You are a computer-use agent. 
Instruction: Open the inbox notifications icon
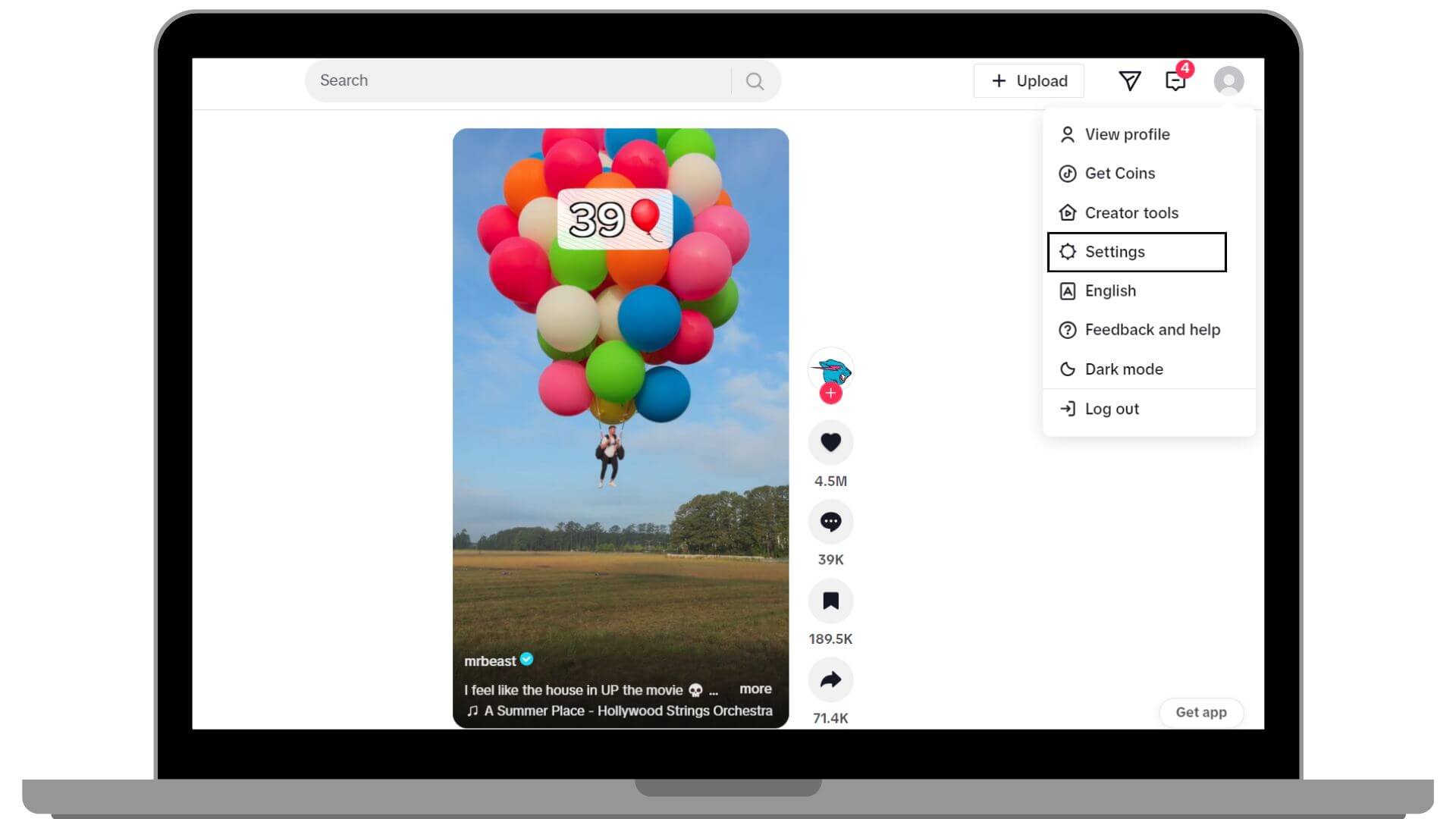(x=1175, y=81)
